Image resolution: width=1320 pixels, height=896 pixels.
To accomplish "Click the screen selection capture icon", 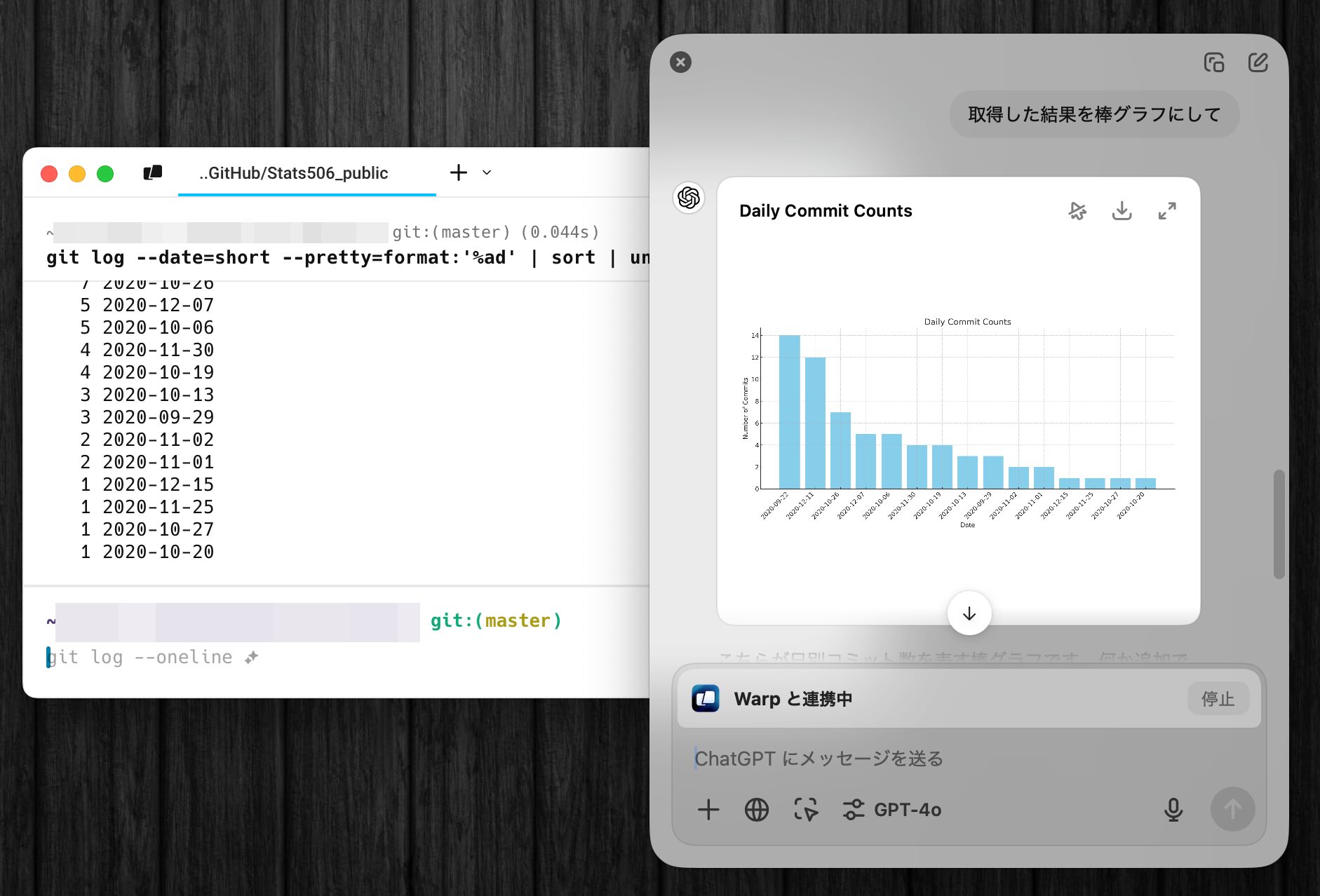I will (805, 810).
